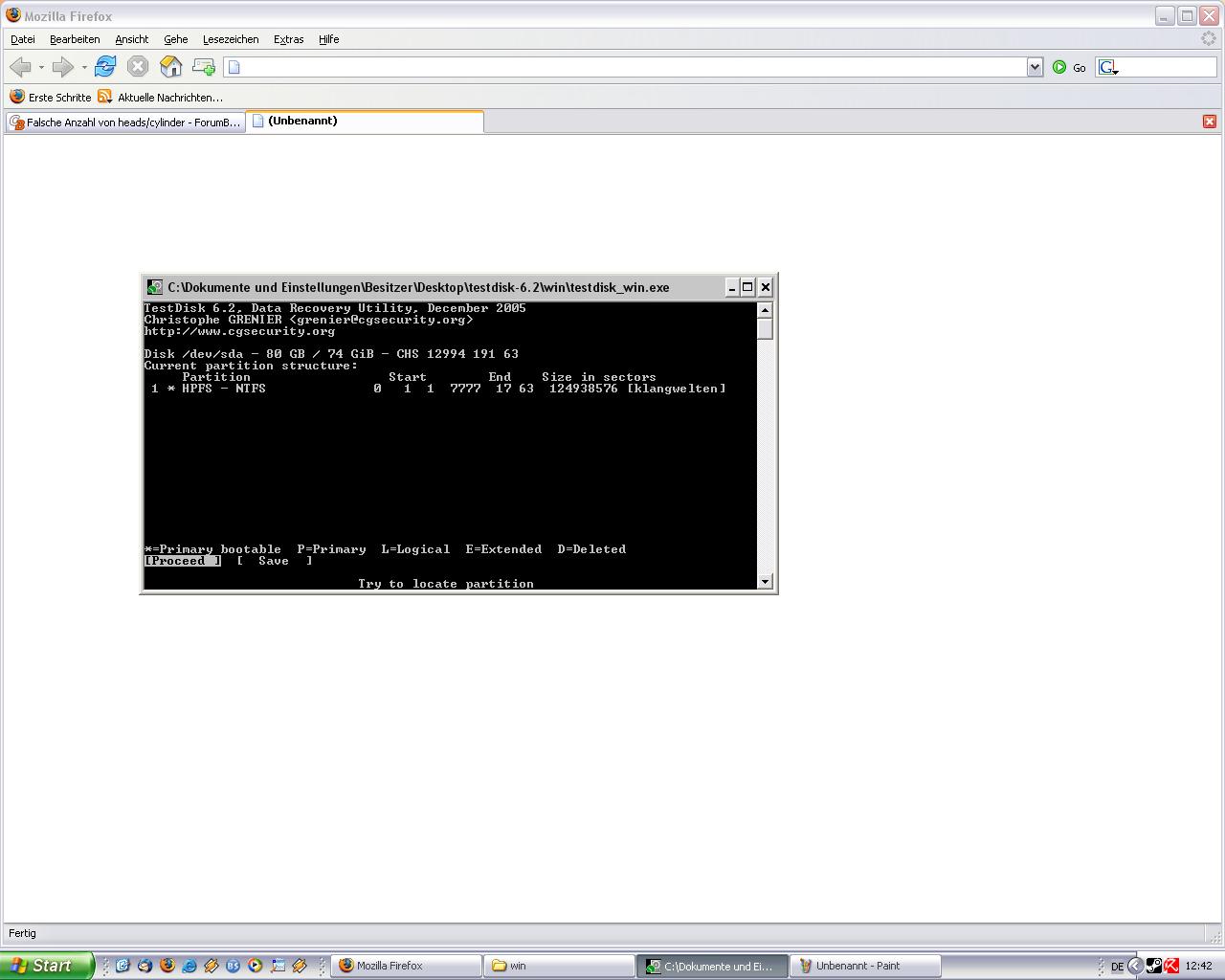The width and height of the screenshot is (1225, 980).
Task: Open the Hilfe menu
Action: (329, 39)
